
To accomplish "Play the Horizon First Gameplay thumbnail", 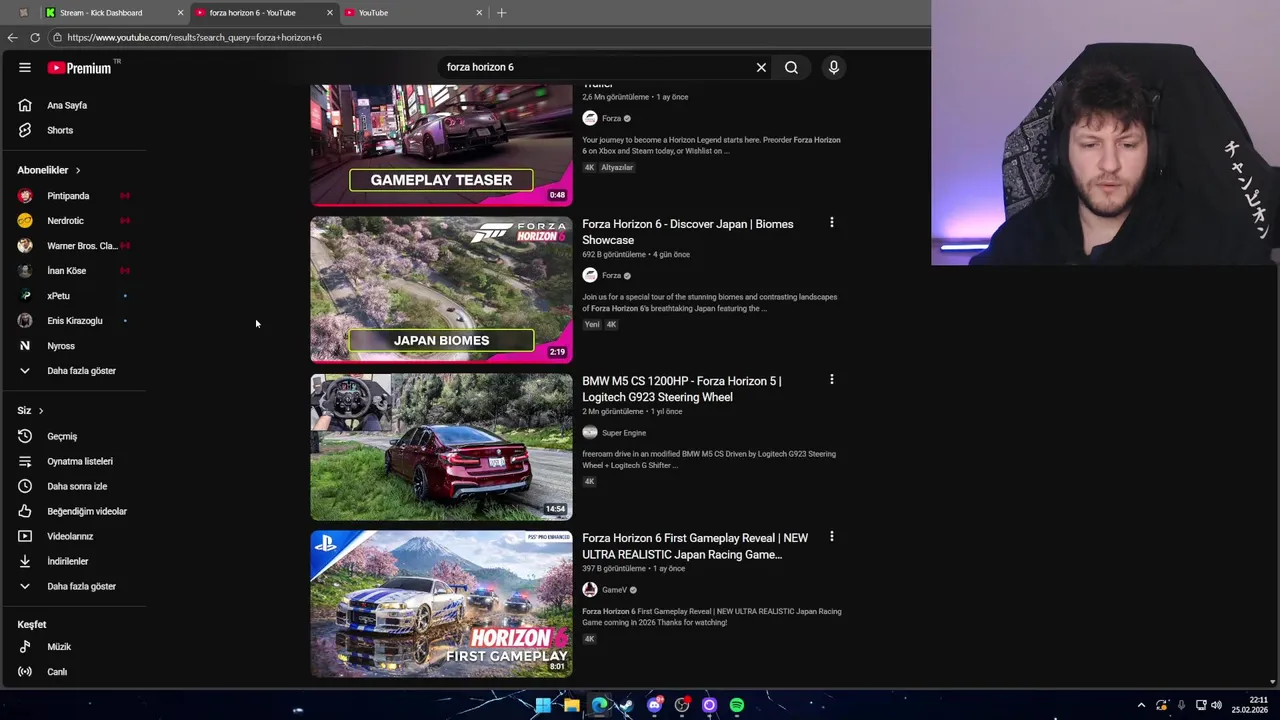I will [x=441, y=604].
